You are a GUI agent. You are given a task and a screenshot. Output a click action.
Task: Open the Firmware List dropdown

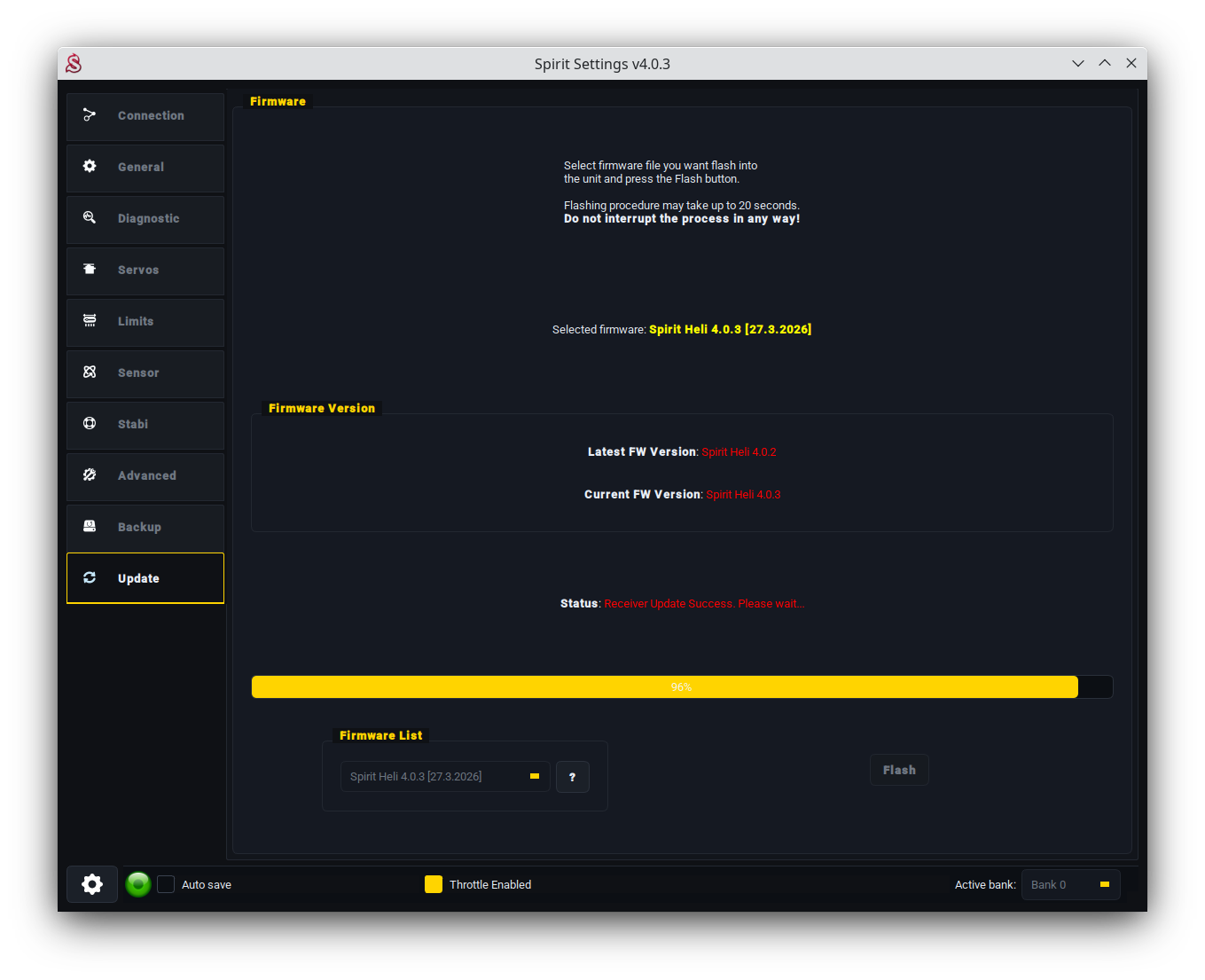pyautogui.click(x=445, y=777)
